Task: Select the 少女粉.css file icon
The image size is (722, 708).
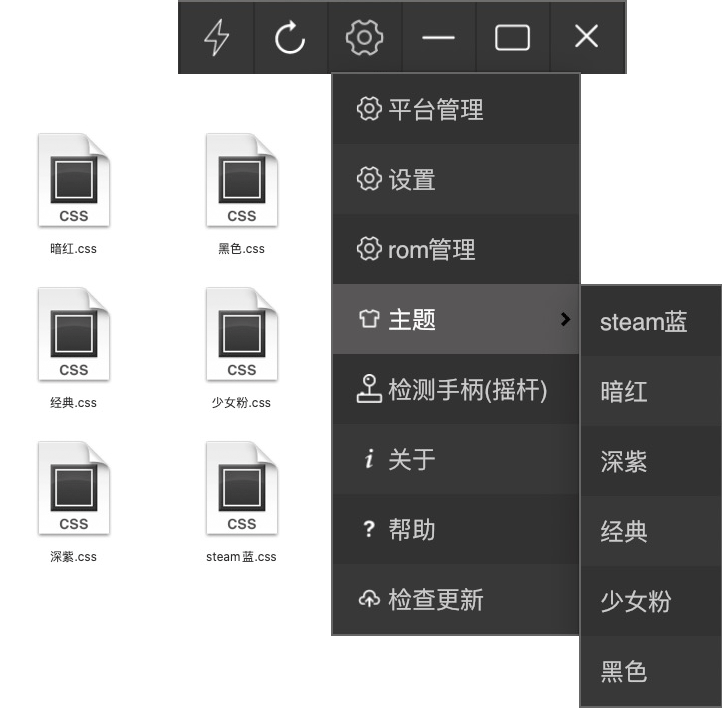Action: (x=242, y=336)
